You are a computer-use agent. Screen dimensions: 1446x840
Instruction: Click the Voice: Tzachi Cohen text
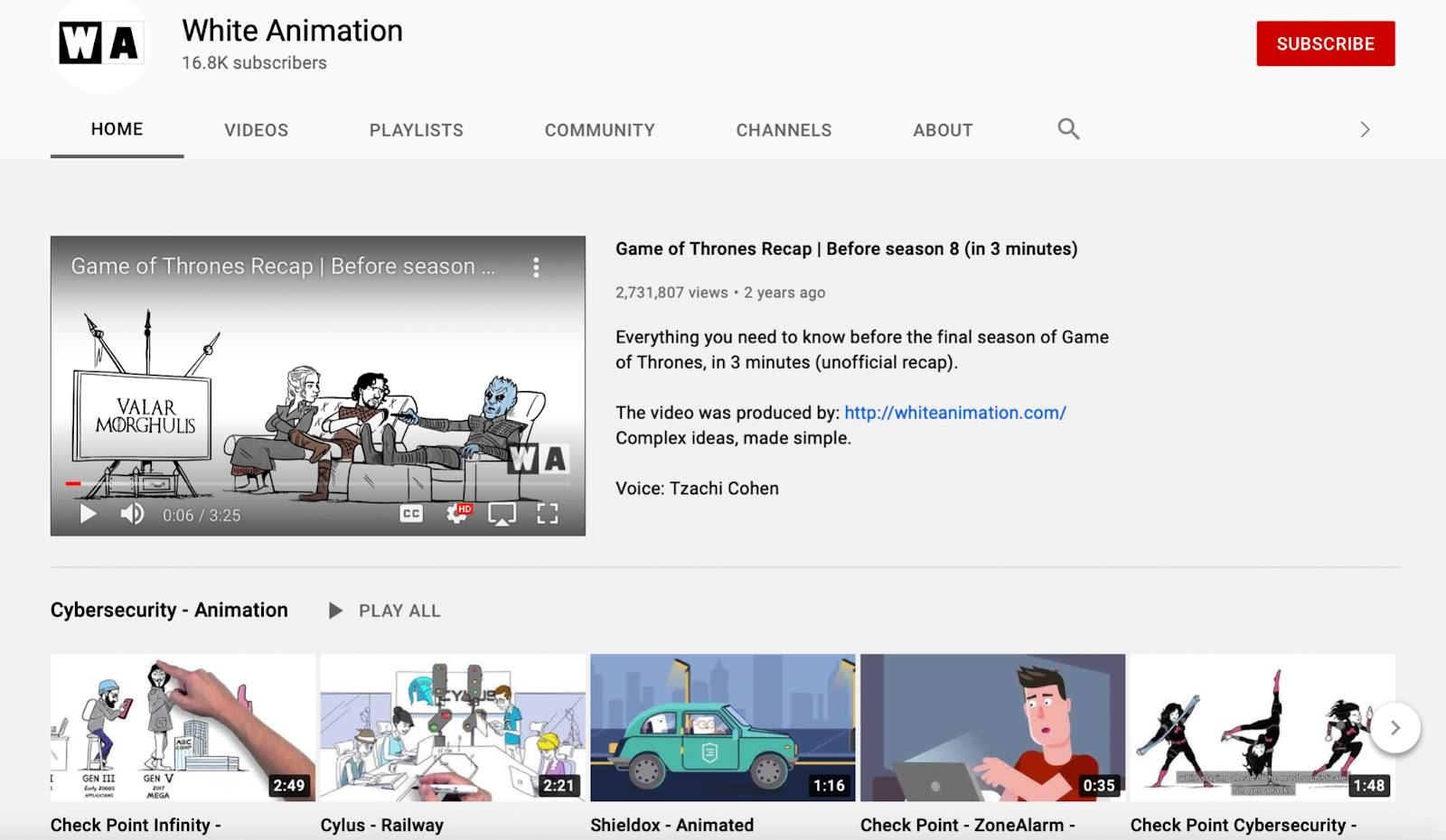(697, 489)
